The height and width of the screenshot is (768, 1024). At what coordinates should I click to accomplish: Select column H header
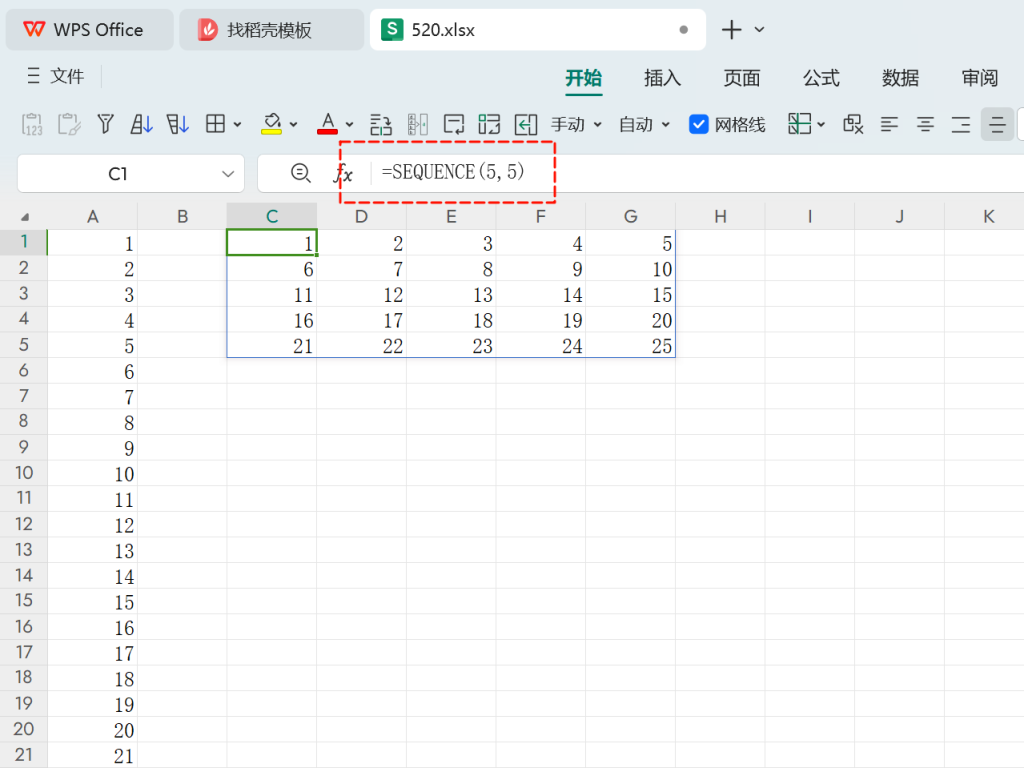click(720, 216)
